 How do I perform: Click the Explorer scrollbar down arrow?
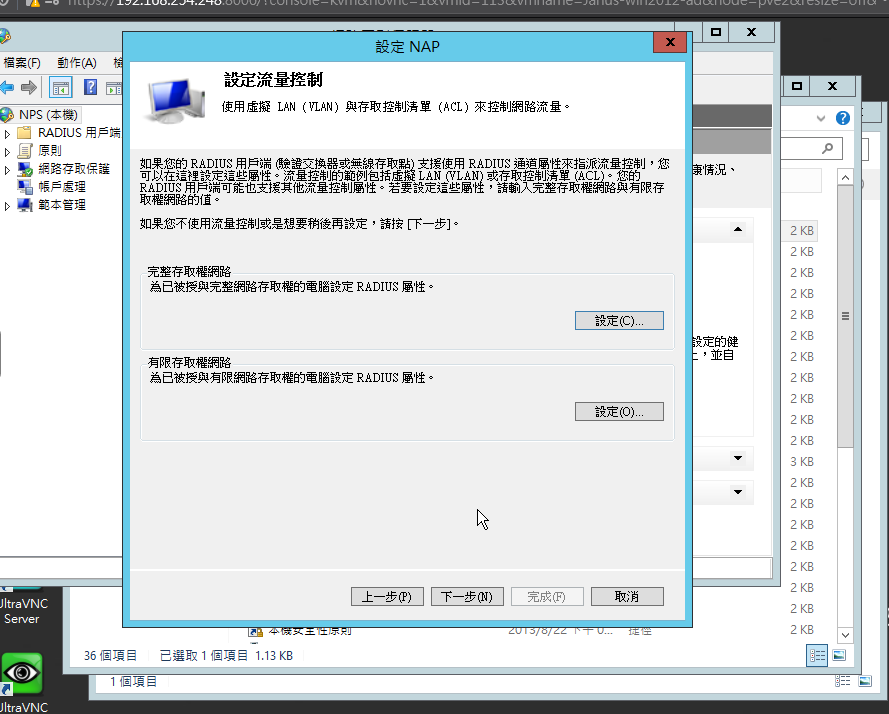[x=845, y=635]
